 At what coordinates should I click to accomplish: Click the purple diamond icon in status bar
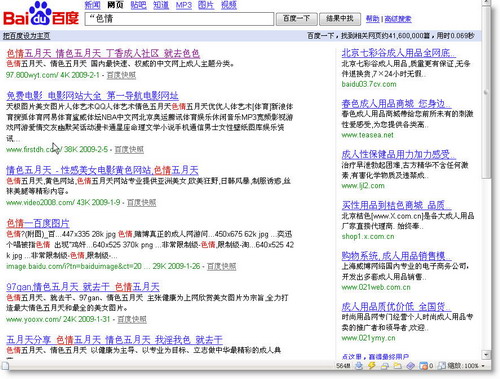click(410, 366)
